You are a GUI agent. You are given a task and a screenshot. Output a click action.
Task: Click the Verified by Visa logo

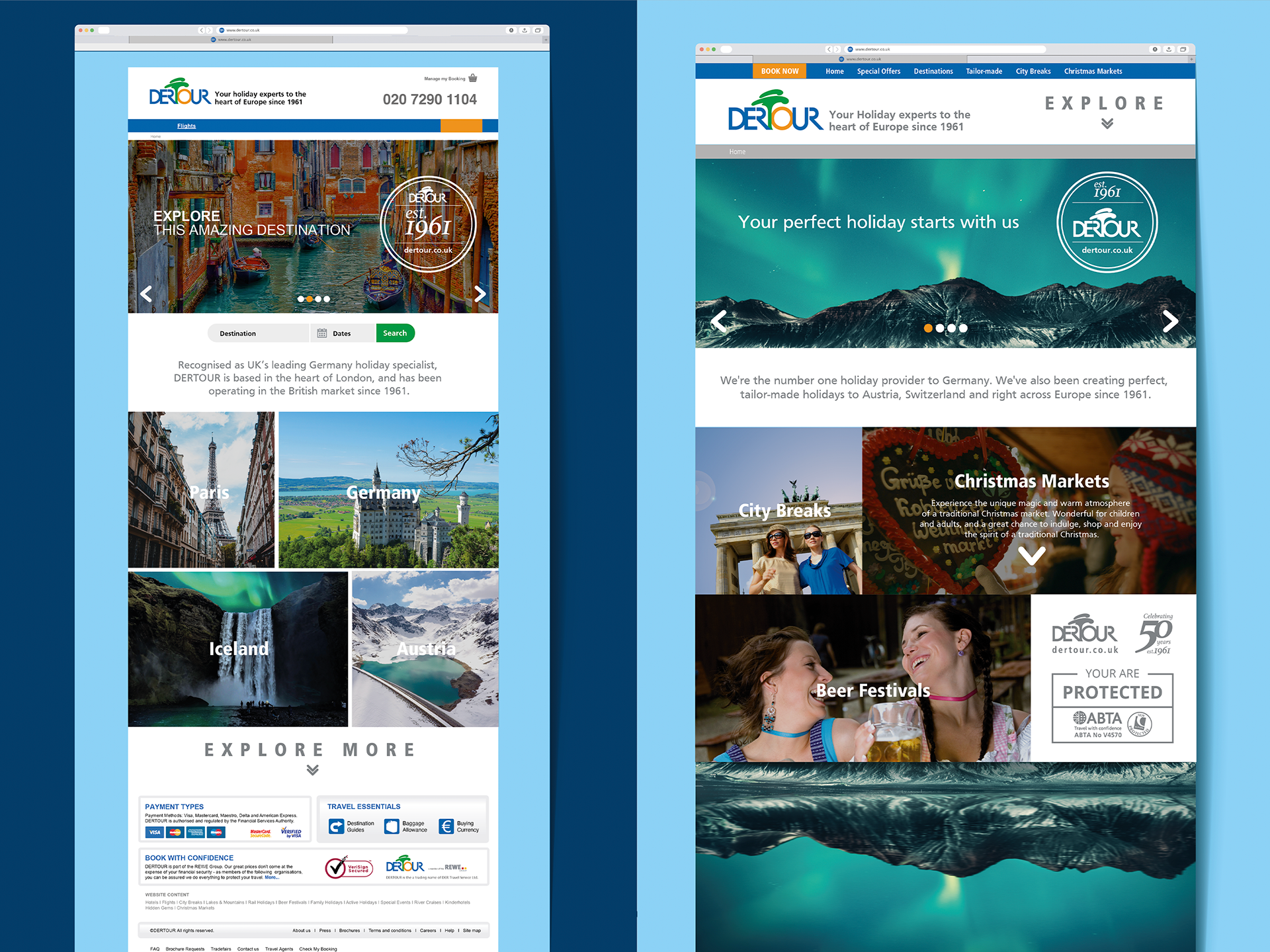tap(291, 833)
